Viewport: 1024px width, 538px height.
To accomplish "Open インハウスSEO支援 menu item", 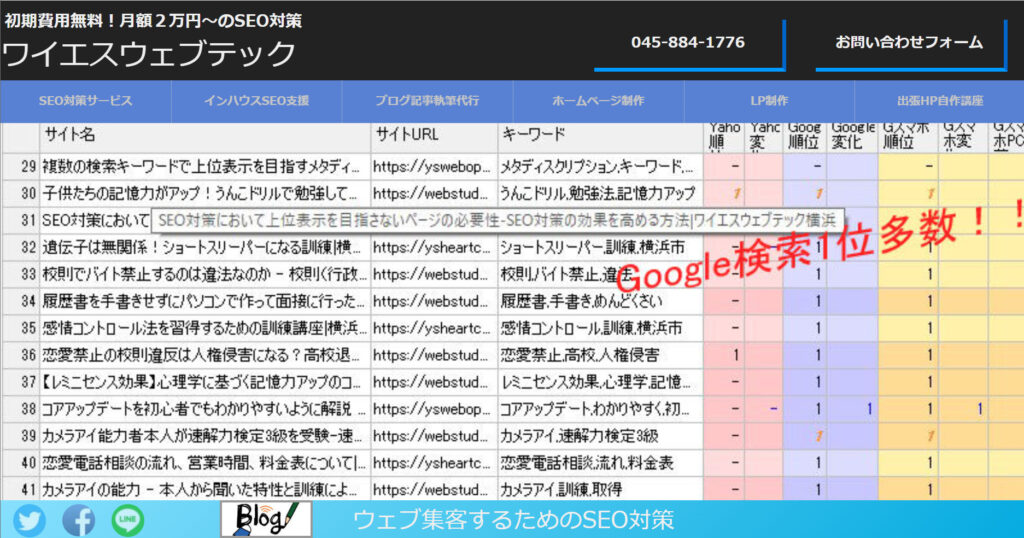I will [x=257, y=101].
